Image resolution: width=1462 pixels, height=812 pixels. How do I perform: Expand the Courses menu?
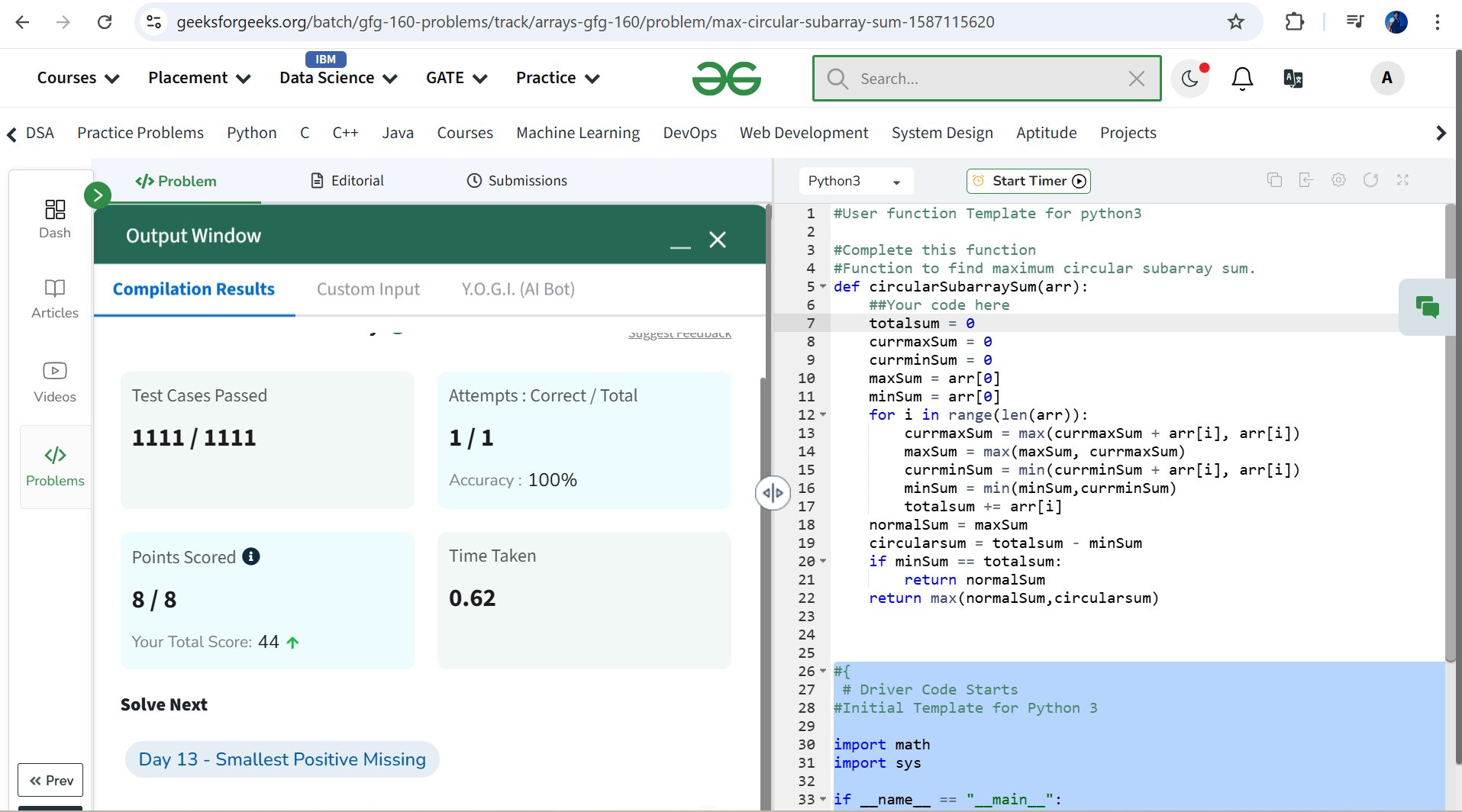pyautogui.click(x=78, y=78)
